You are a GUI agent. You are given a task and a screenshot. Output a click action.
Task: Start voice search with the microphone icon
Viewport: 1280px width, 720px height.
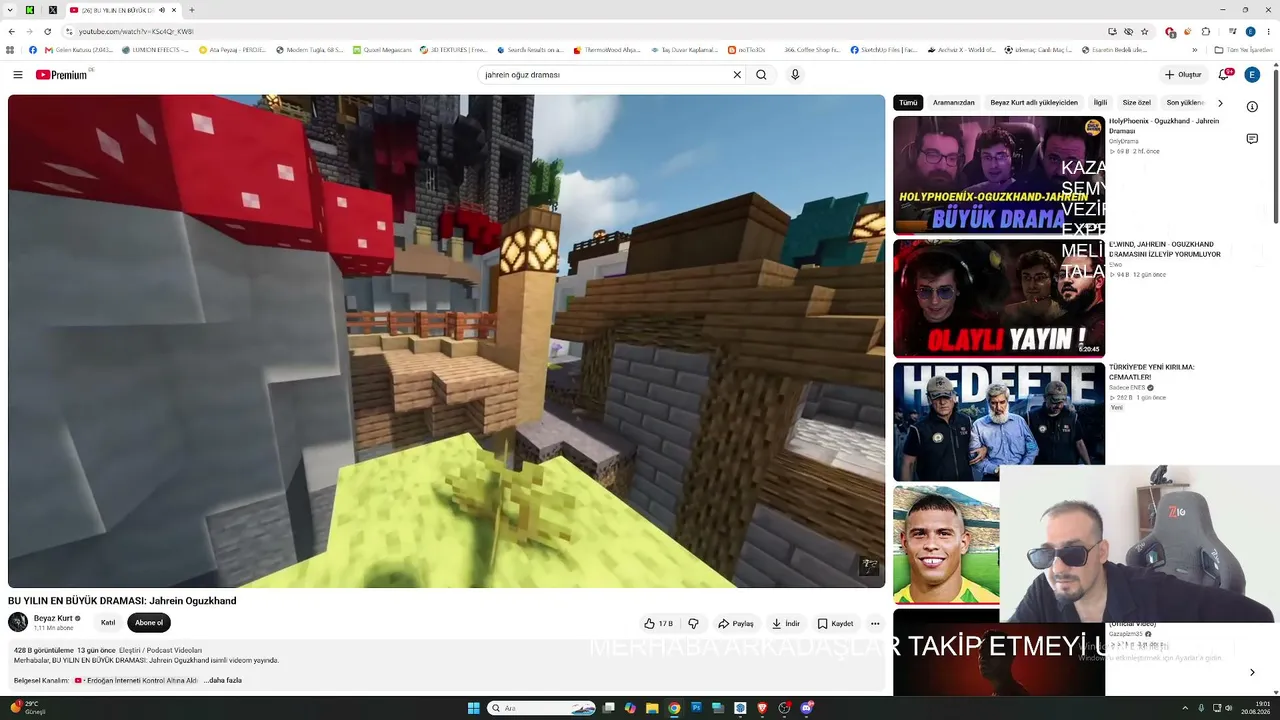tap(795, 75)
